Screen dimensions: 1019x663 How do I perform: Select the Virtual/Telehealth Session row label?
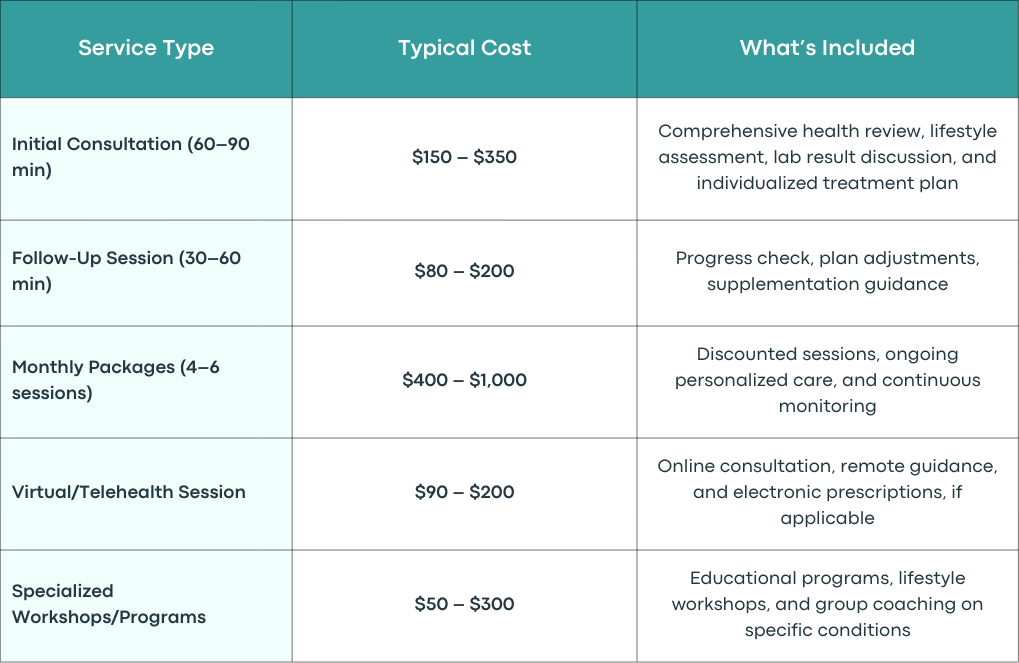[129, 492]
